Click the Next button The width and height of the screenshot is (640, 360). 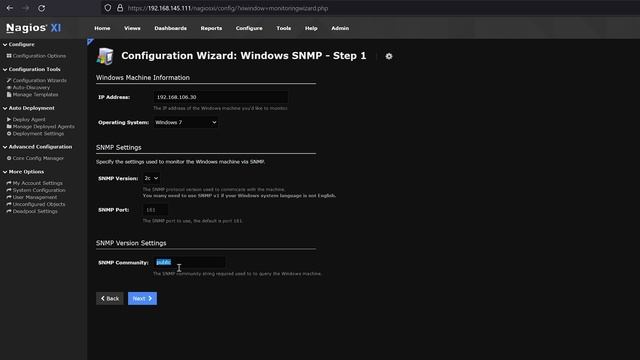(x=142, y=298)
